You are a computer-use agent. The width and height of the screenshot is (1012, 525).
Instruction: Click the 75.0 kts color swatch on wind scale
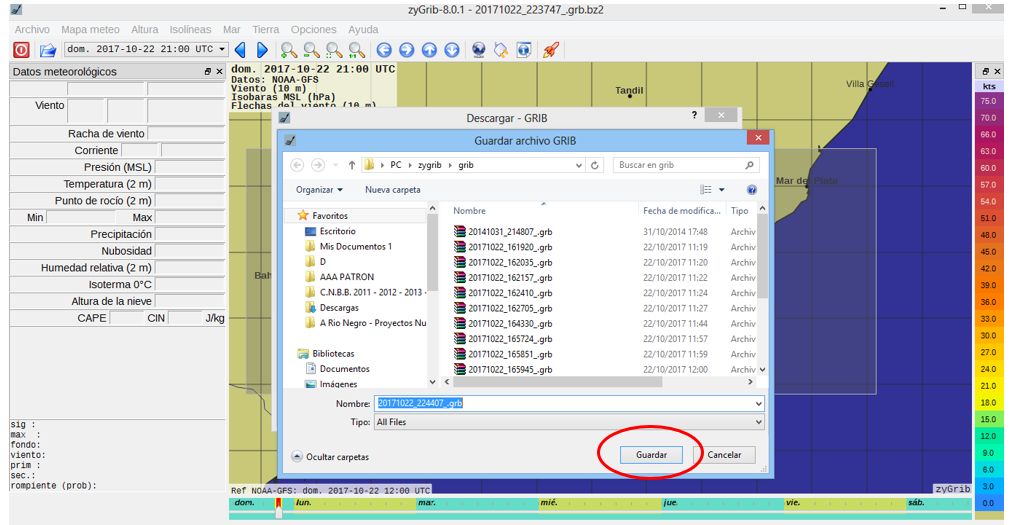click(988, 101)
